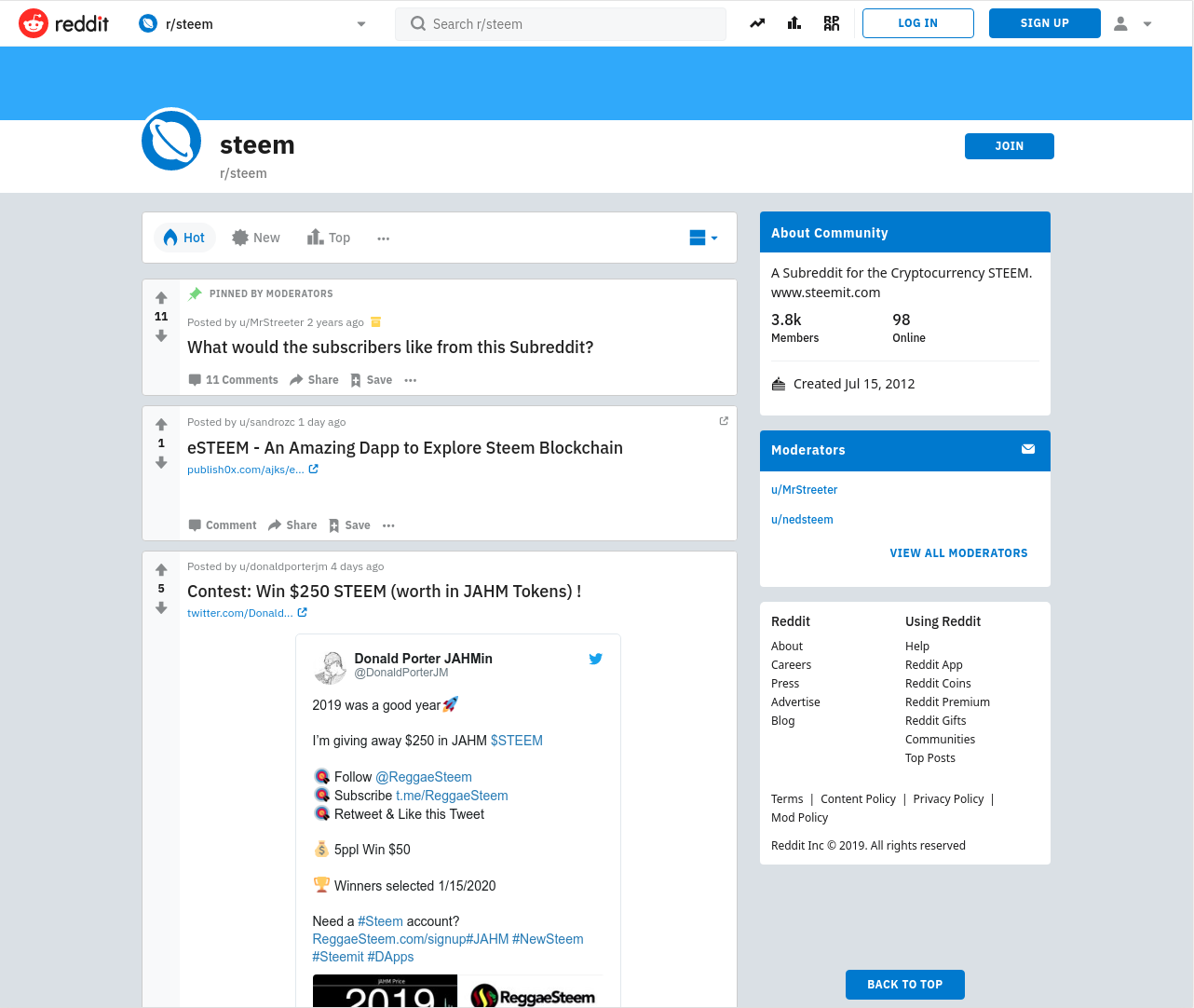Open the @ReggaeSteem mention link
Image resolution: width=1194 pixels, height=1008 pixels.
pyautogui.click(x=424, y=777)
